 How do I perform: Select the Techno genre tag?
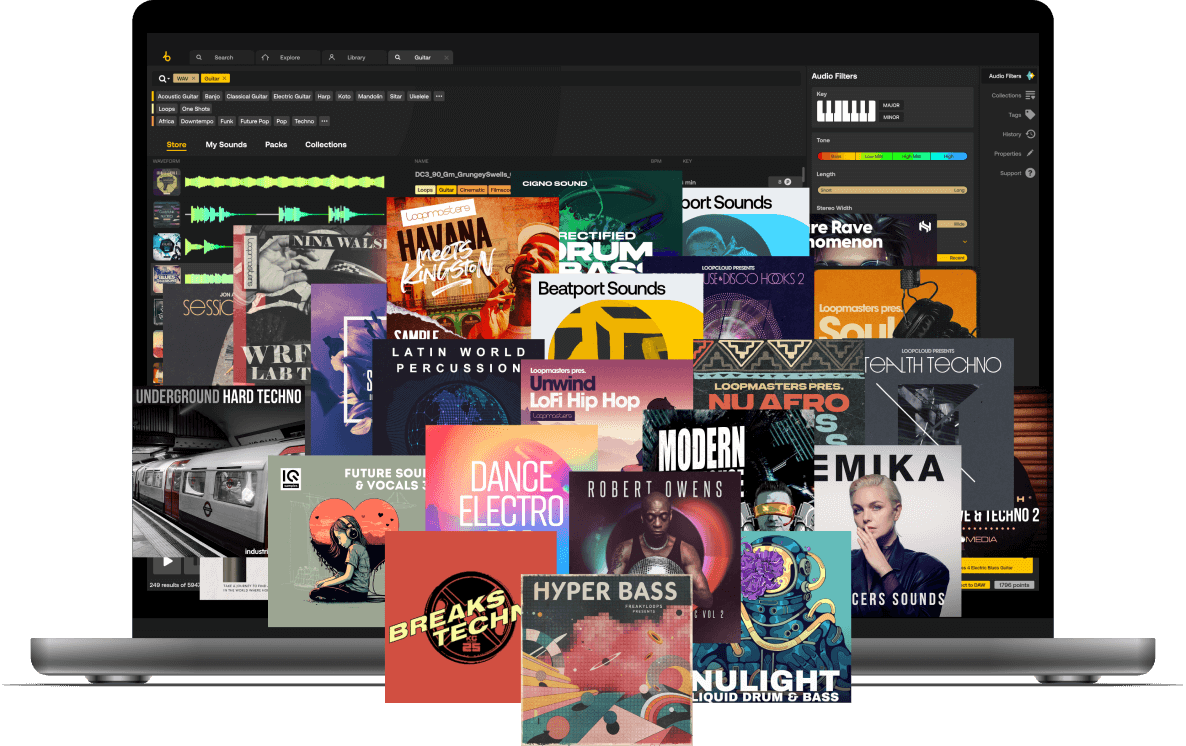[304, 121]
